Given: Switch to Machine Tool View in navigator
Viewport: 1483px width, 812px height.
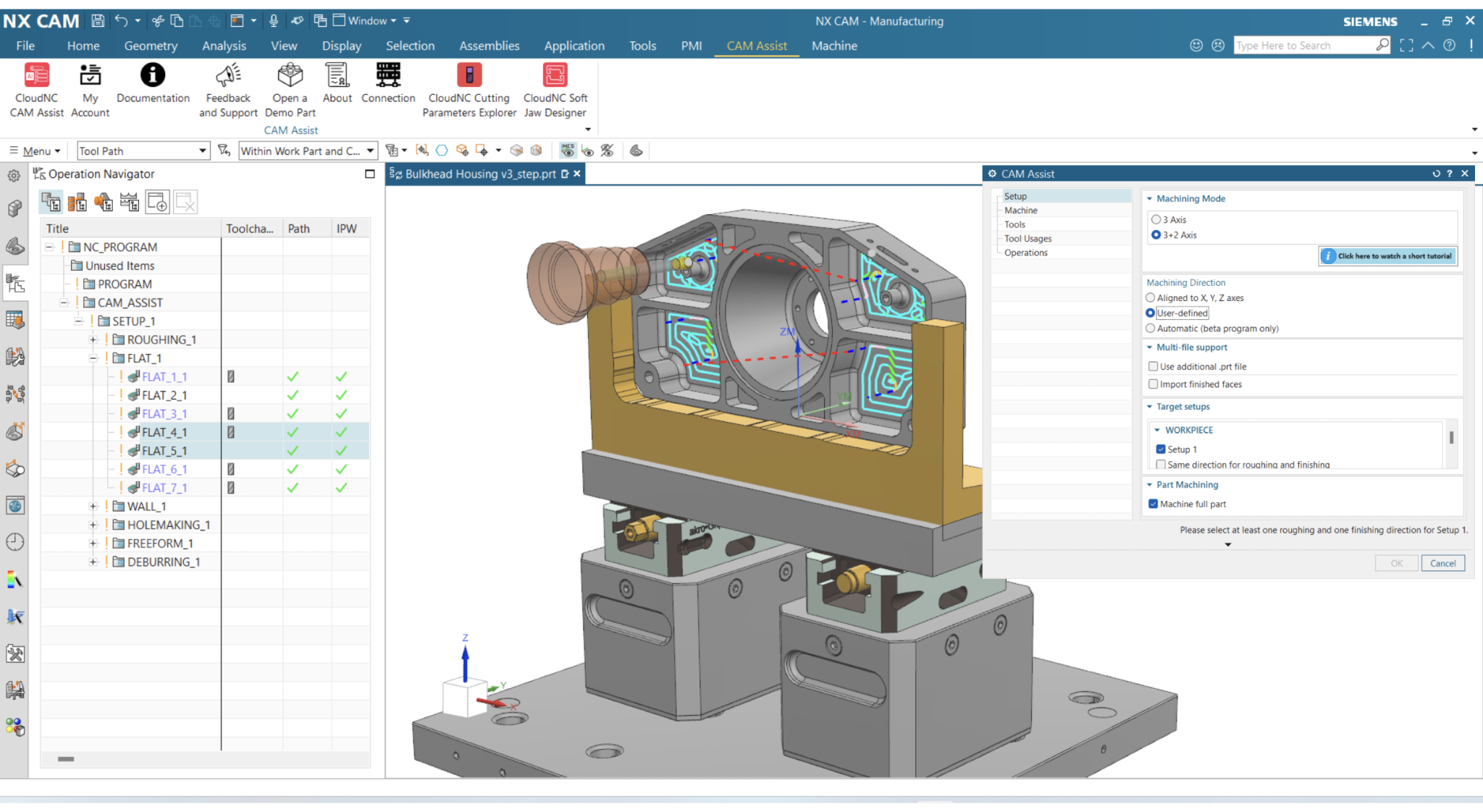Looking at the screenshot, I should point(77,202).
